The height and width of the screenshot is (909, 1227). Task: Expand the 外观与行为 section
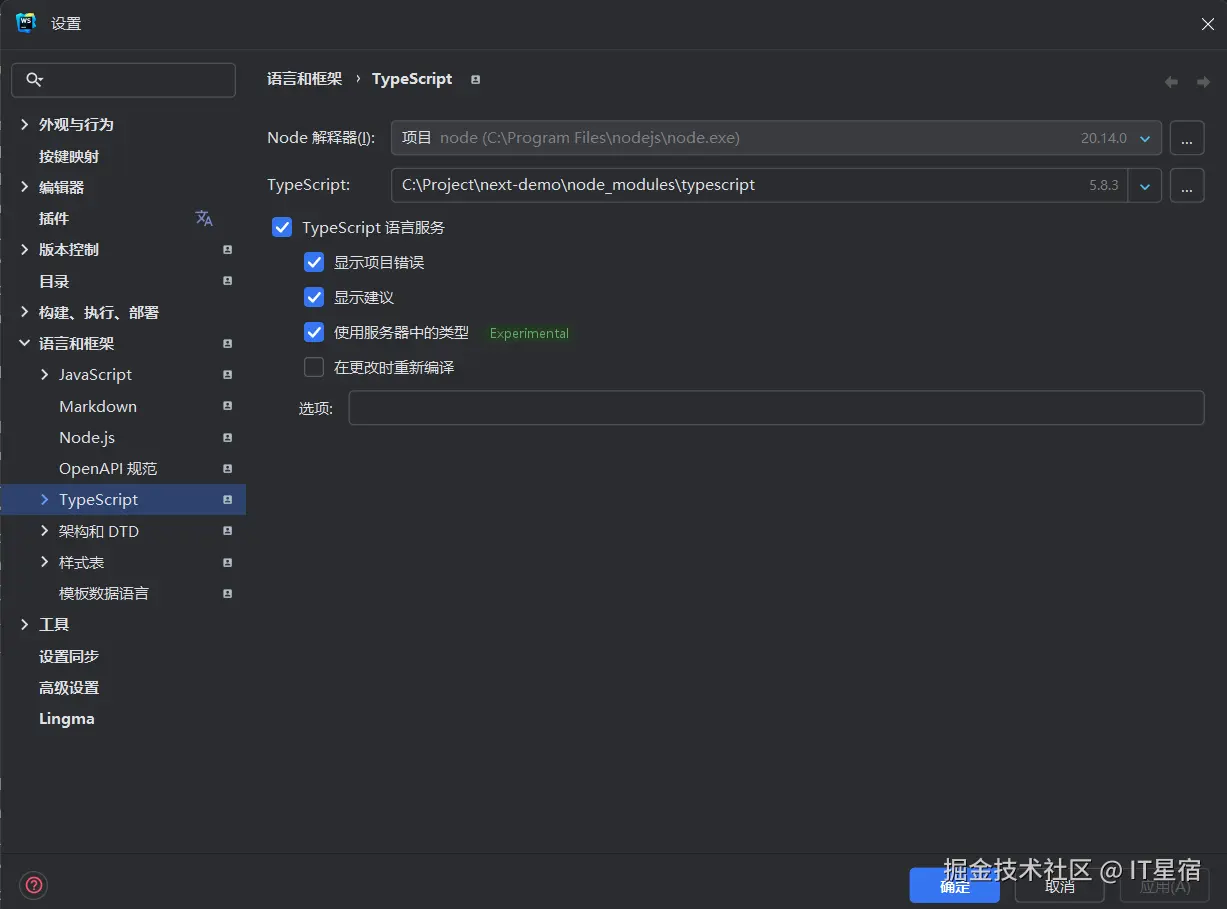click(x=25, y=124)
